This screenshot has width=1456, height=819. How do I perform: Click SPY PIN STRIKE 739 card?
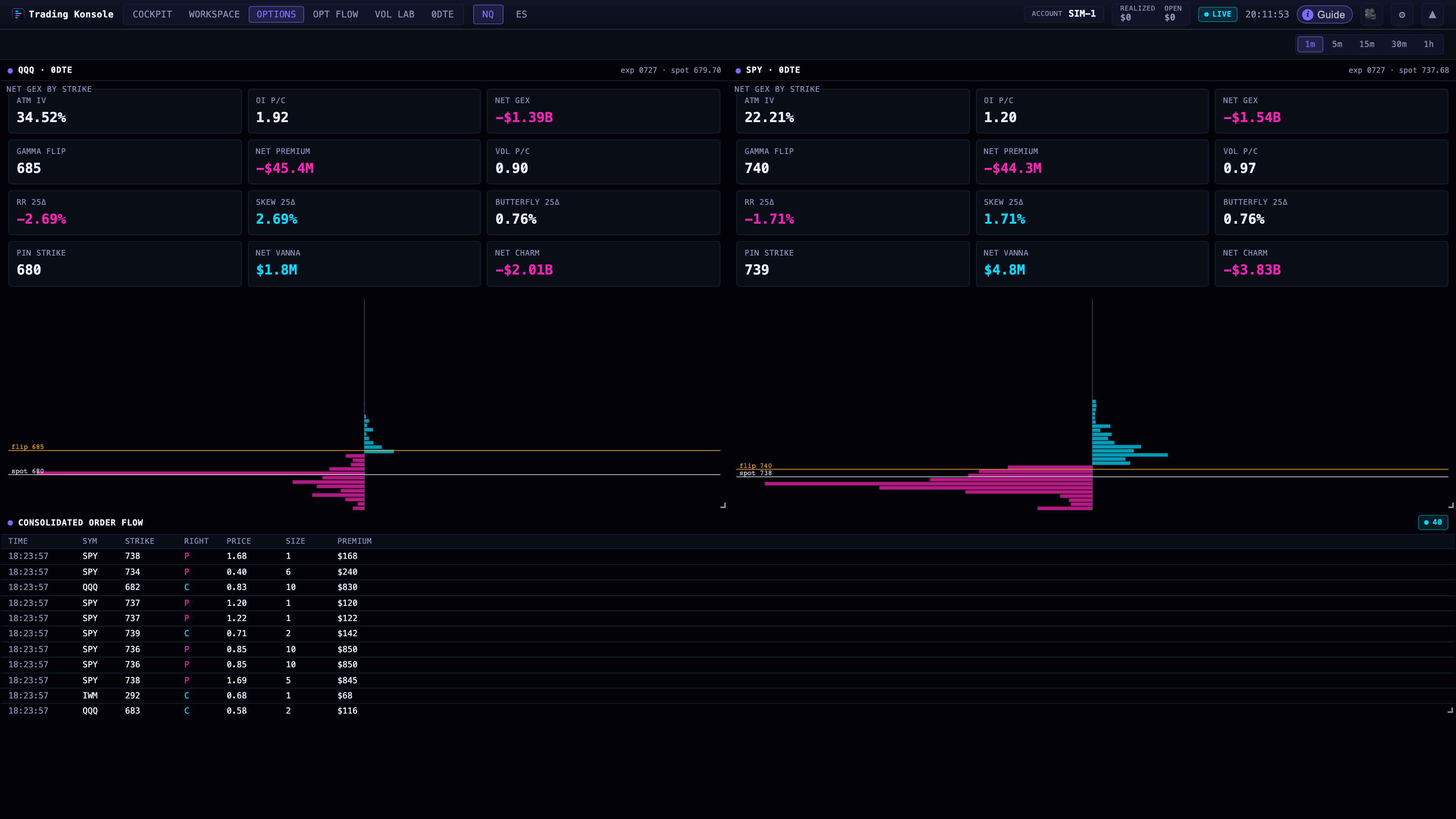[853, 264]
